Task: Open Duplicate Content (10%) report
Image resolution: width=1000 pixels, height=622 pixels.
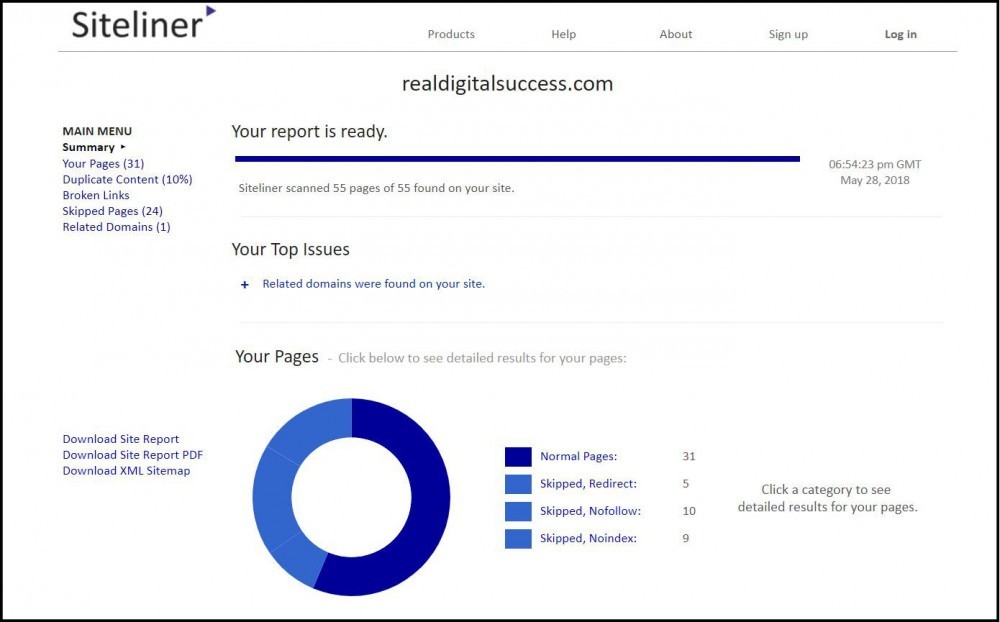Action: tap(128, 179)
